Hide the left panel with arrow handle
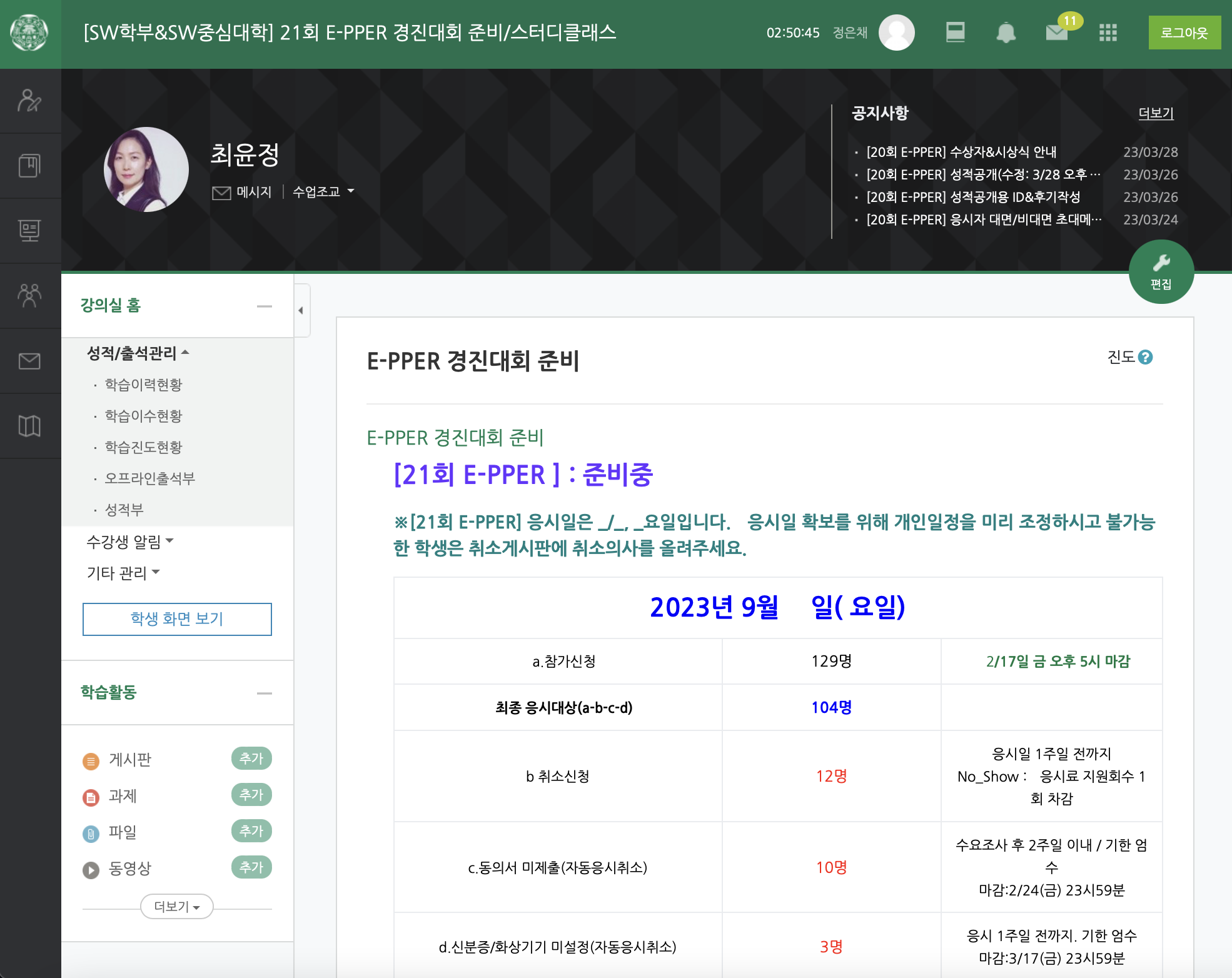 point(301,310)
